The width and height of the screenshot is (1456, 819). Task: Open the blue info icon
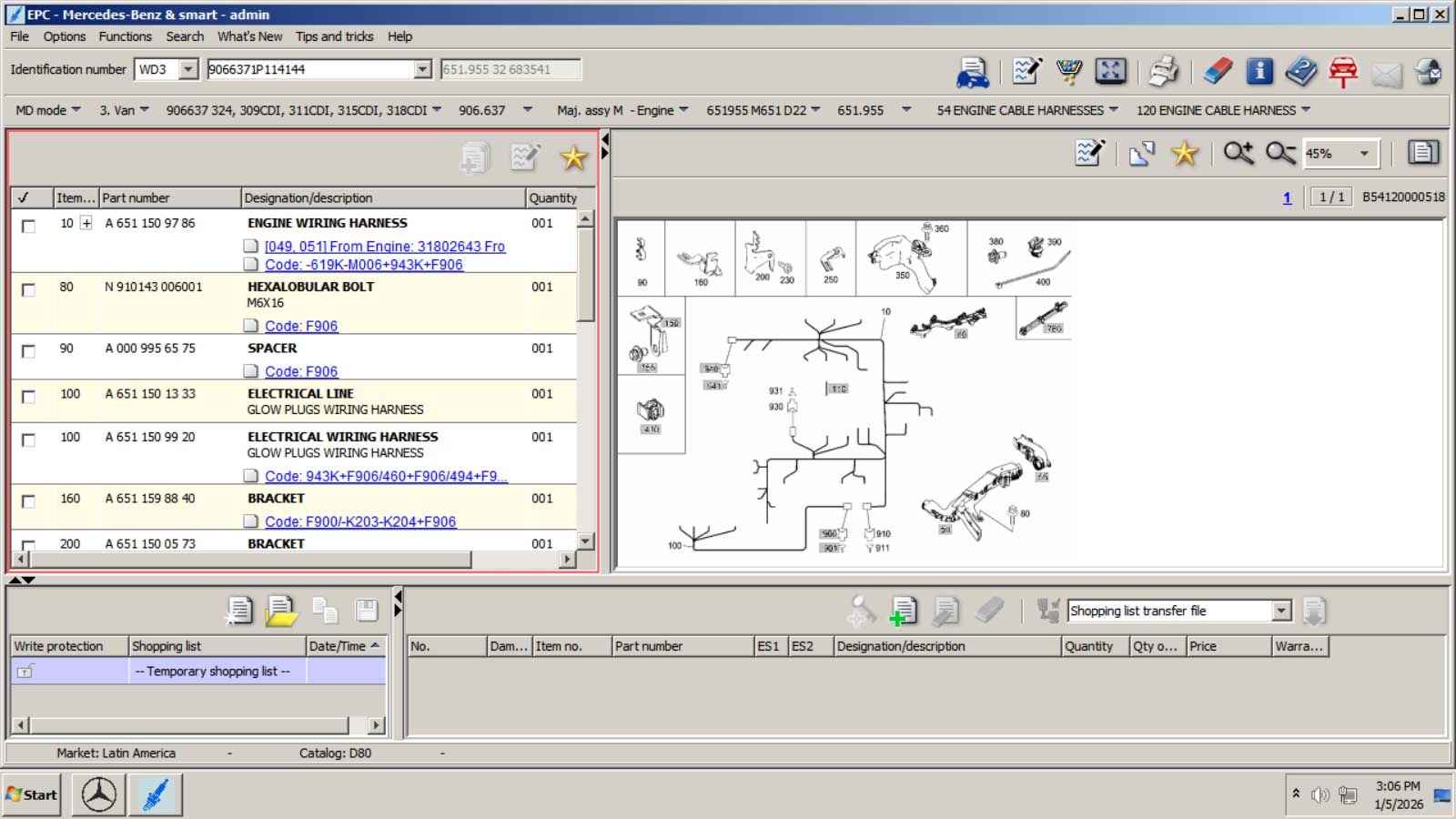coord(1259,71)
